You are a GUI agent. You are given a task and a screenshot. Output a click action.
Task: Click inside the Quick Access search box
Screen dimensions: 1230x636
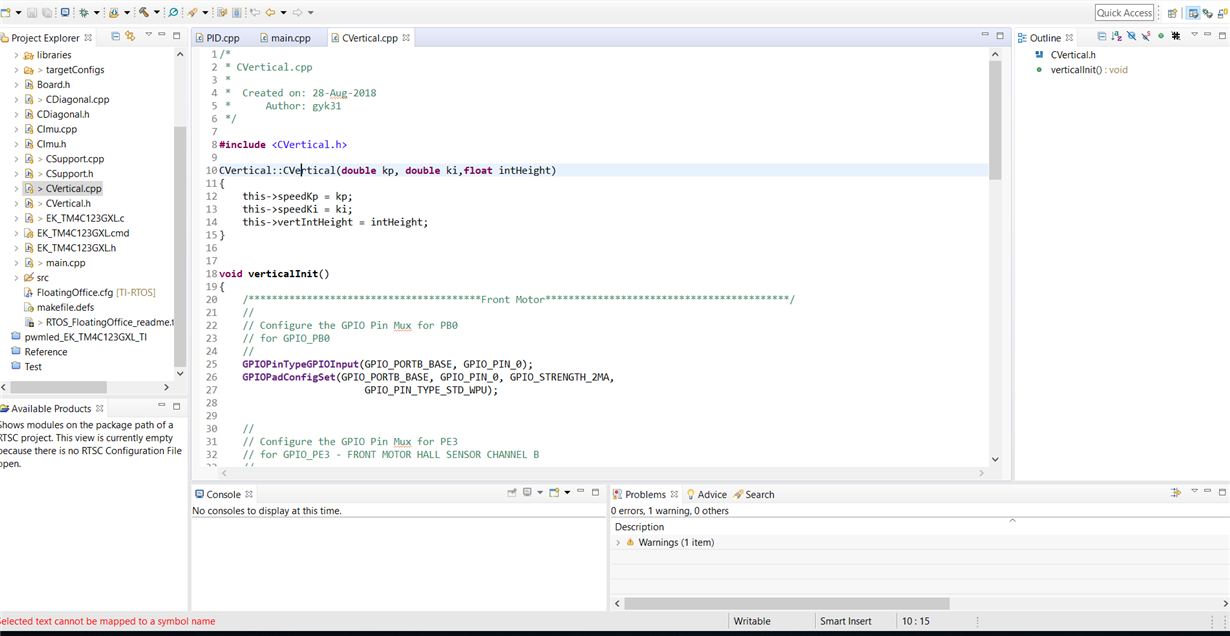point(1123,12)
